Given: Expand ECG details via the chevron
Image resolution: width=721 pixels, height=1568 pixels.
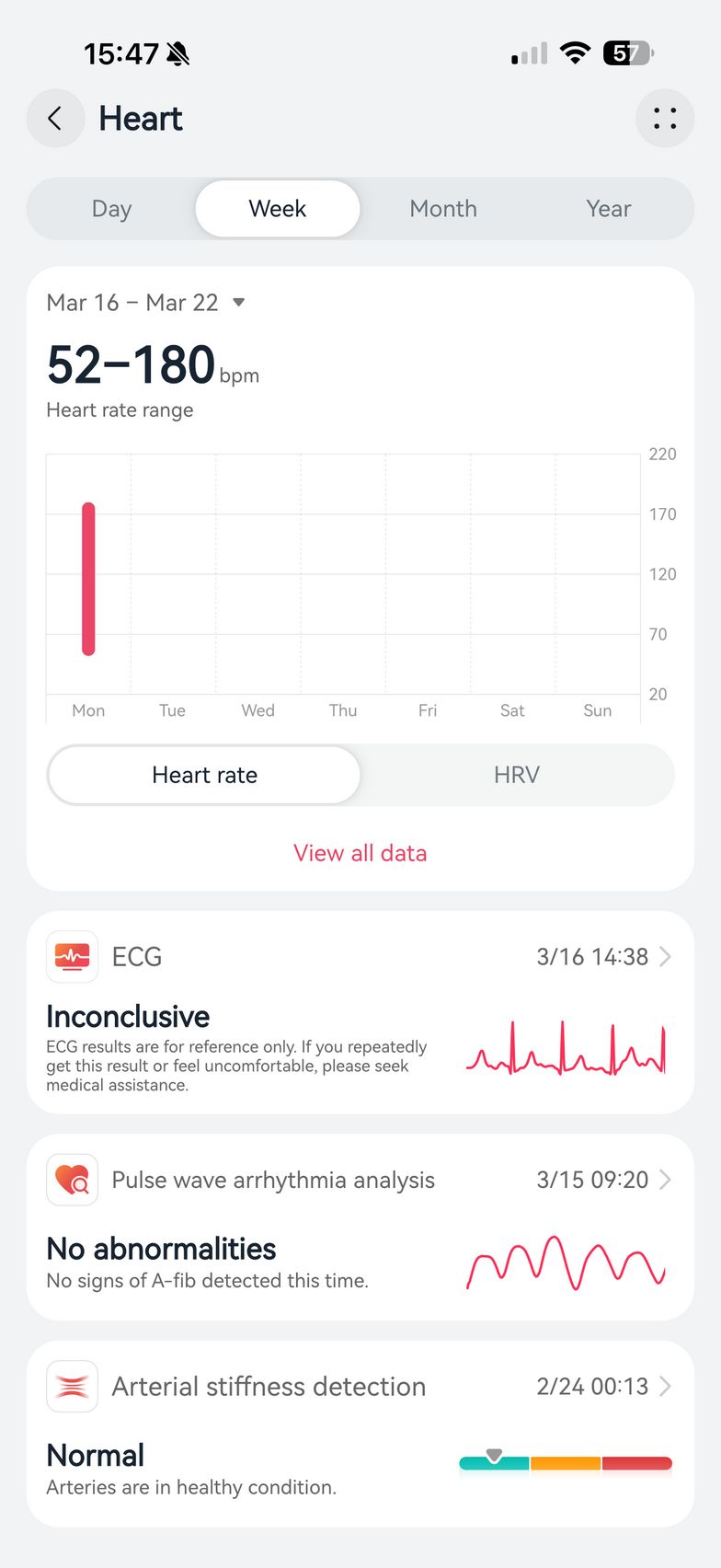Looking at the screenshot, I should coord(665,957).
